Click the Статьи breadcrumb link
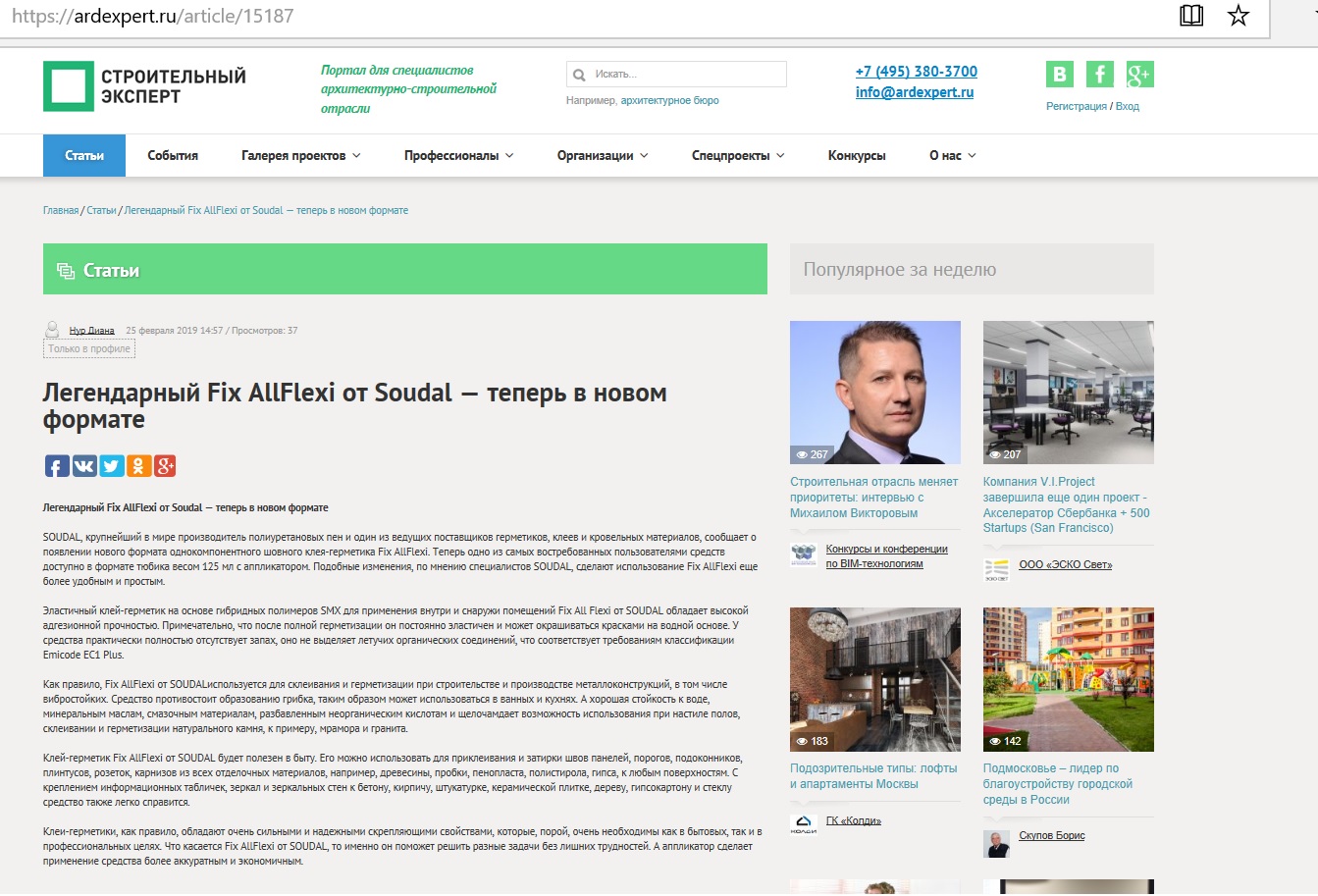 point(101,211)
